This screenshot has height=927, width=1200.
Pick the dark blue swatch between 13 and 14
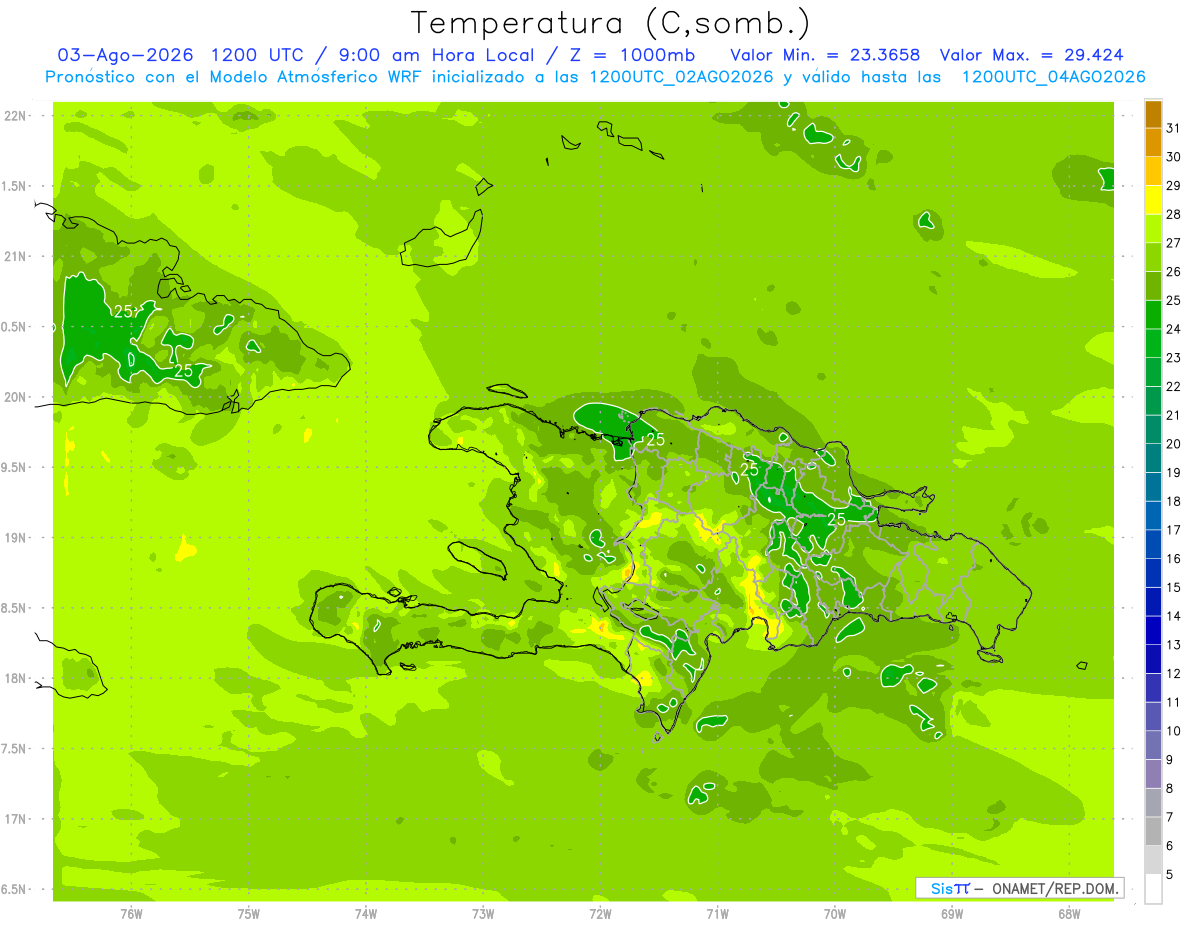click(x=1153, y=630)
